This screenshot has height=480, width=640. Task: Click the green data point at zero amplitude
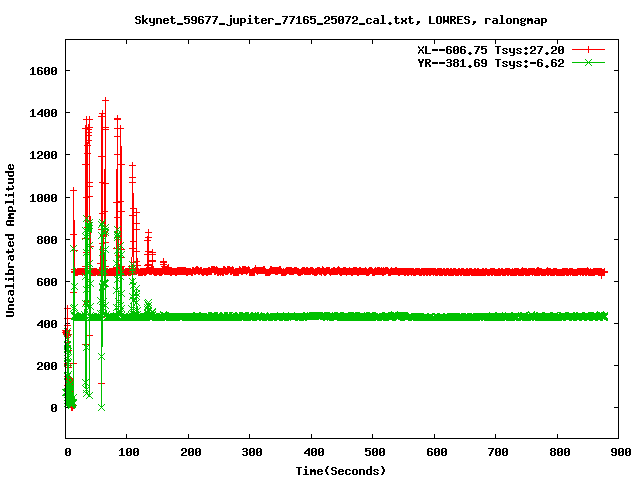click(102, 407)
